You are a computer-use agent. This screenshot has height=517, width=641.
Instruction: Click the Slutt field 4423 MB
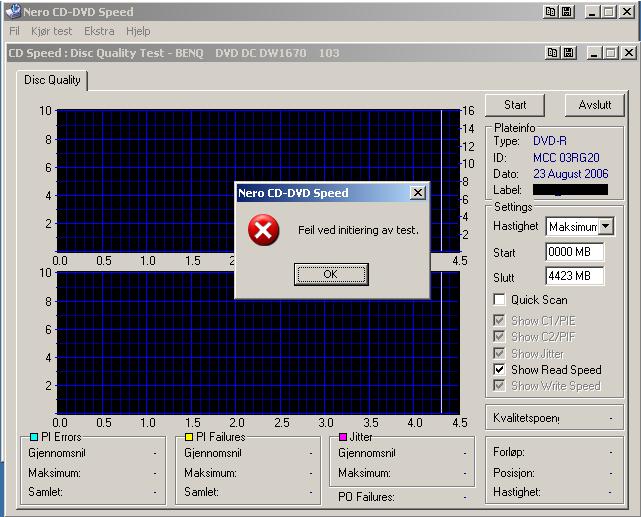pyautogui.click(x=575, y=276)
